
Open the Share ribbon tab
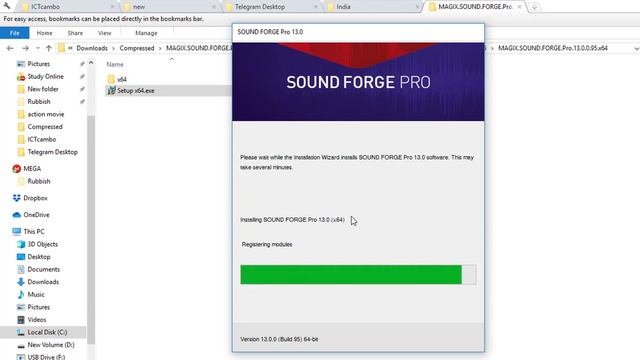coord(75,33)
